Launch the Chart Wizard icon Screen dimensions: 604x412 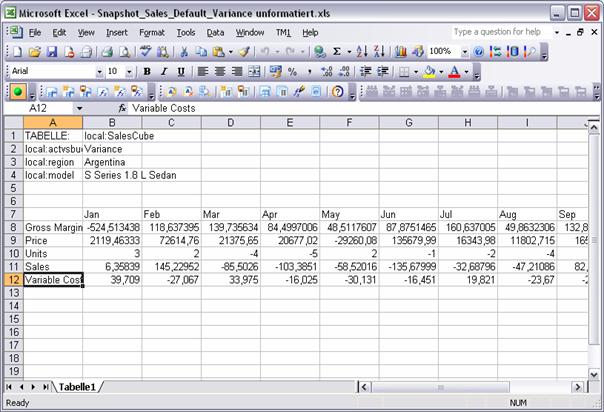pos(401,51)
